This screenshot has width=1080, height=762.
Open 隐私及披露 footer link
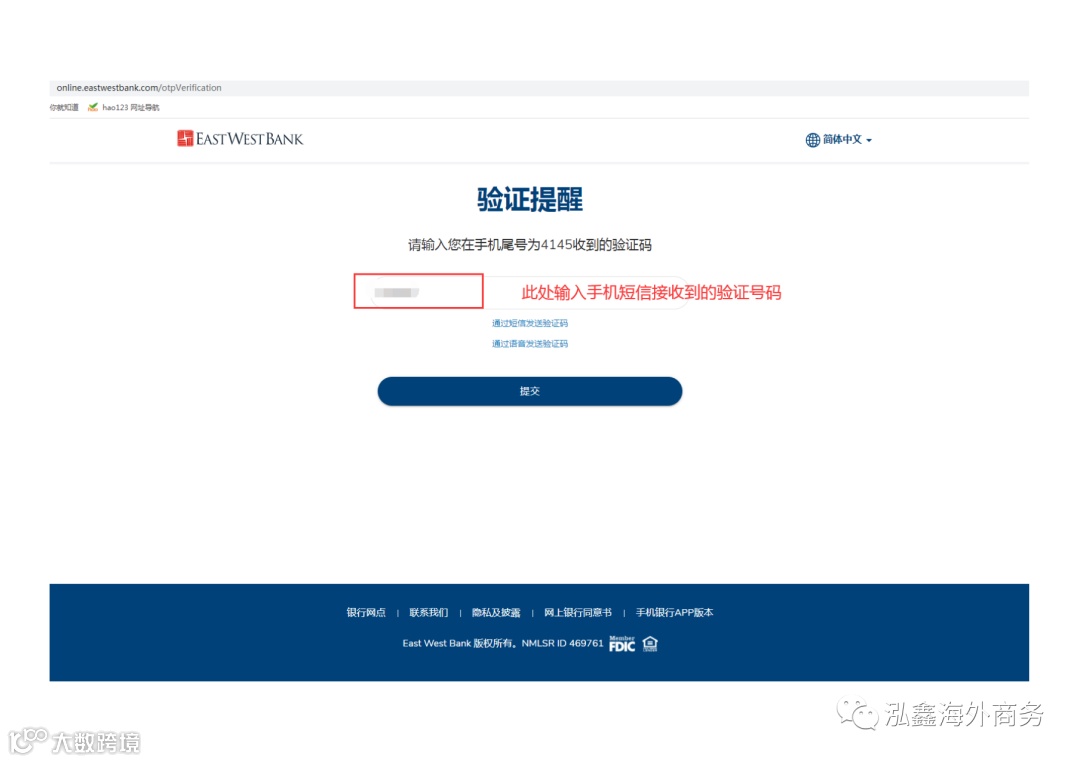[496, 612]
